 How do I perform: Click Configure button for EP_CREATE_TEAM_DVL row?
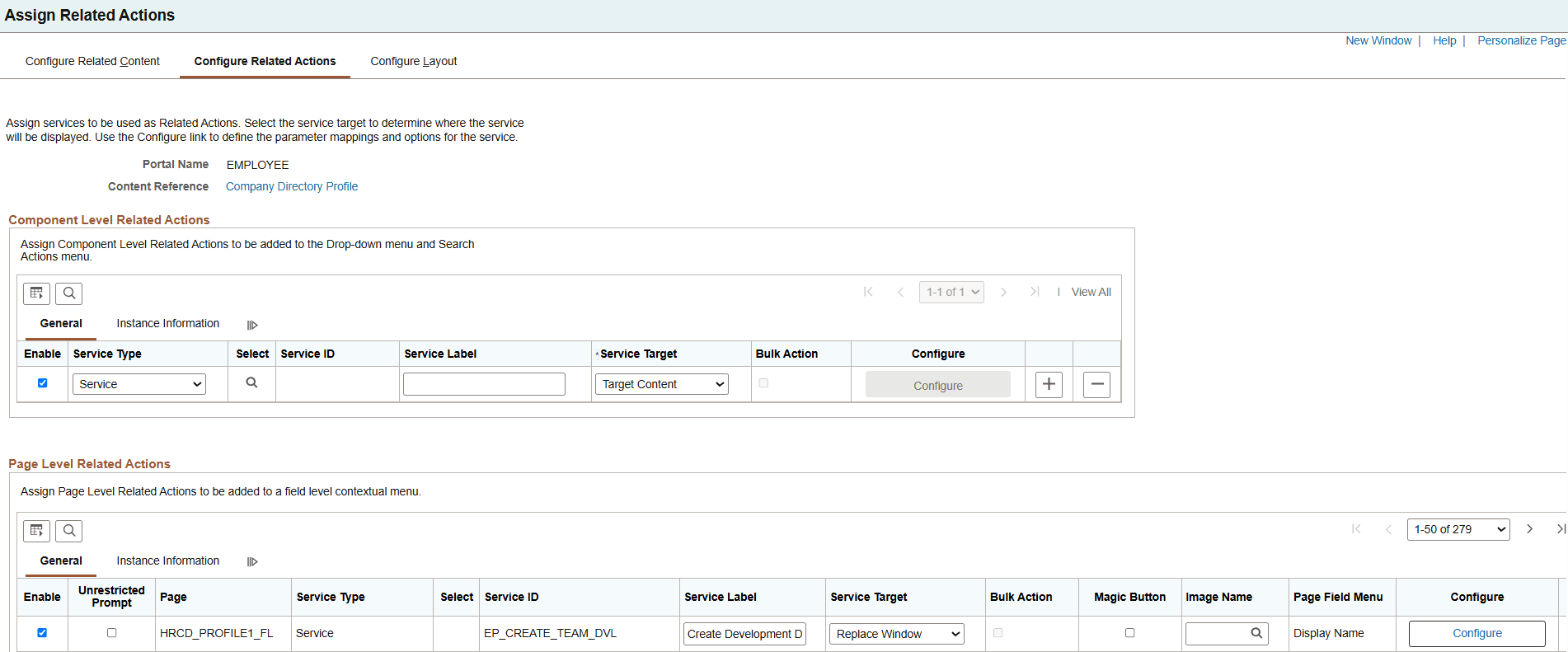(x=1477, y=633)
